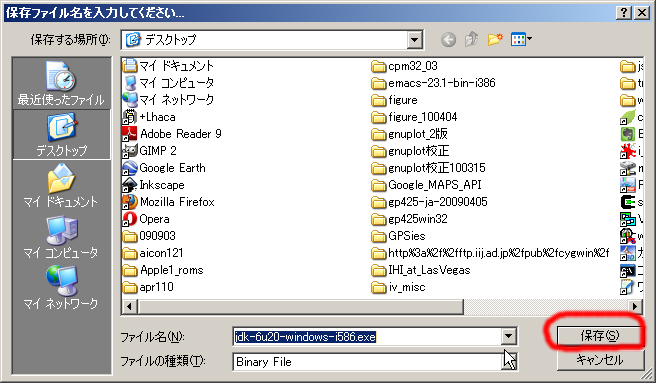The height and width of the screenshot is (383, 656).
Task: Select Desktop (デスクトップ) in places sidebar
Action: coord(62,134)
